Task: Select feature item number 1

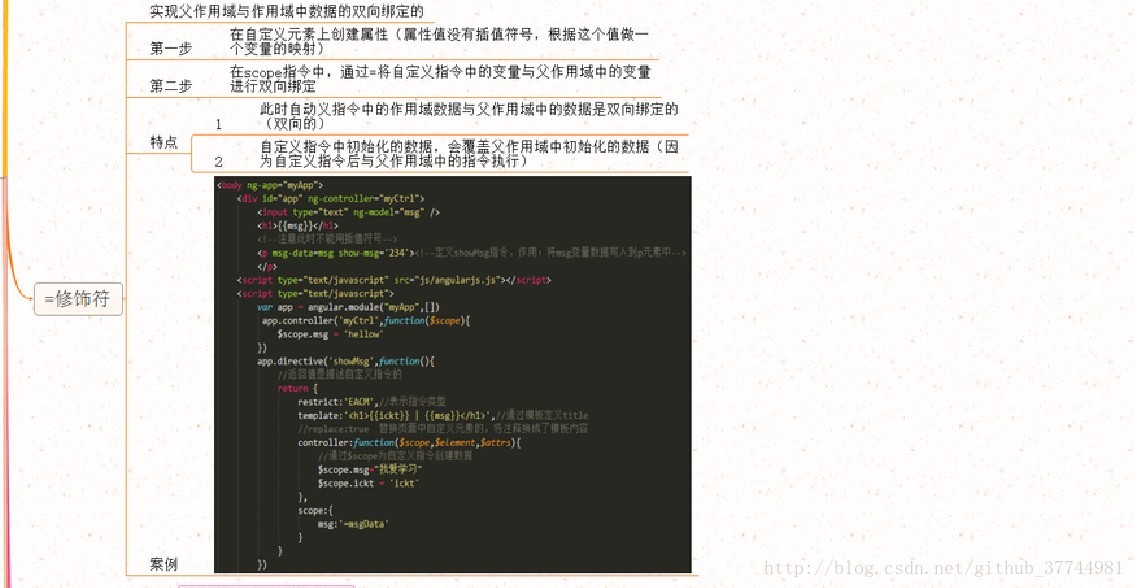Action: click(x=219, y=125)
